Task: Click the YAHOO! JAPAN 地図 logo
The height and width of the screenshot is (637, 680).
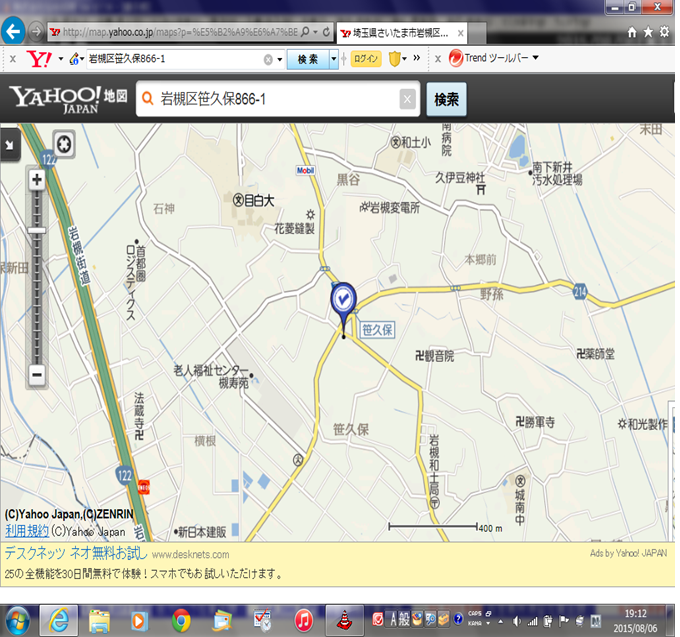Action: (68, 99)
